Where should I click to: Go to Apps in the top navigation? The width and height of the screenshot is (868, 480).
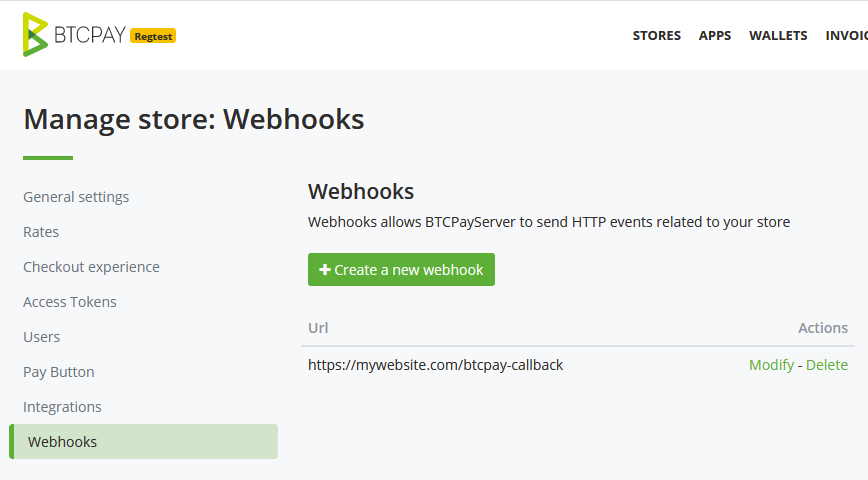point(715,35)
